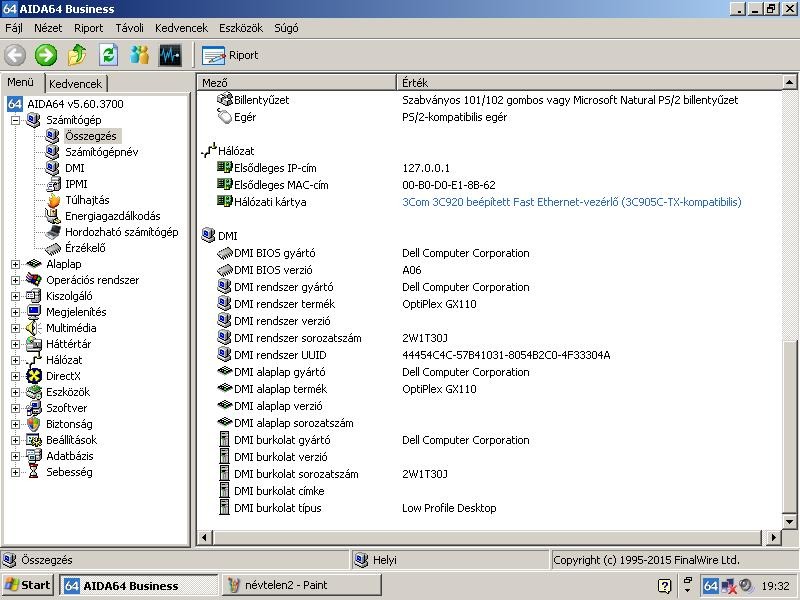Click the Alaplap motherboard icon
Screen dimensions: 800x600
34,264
